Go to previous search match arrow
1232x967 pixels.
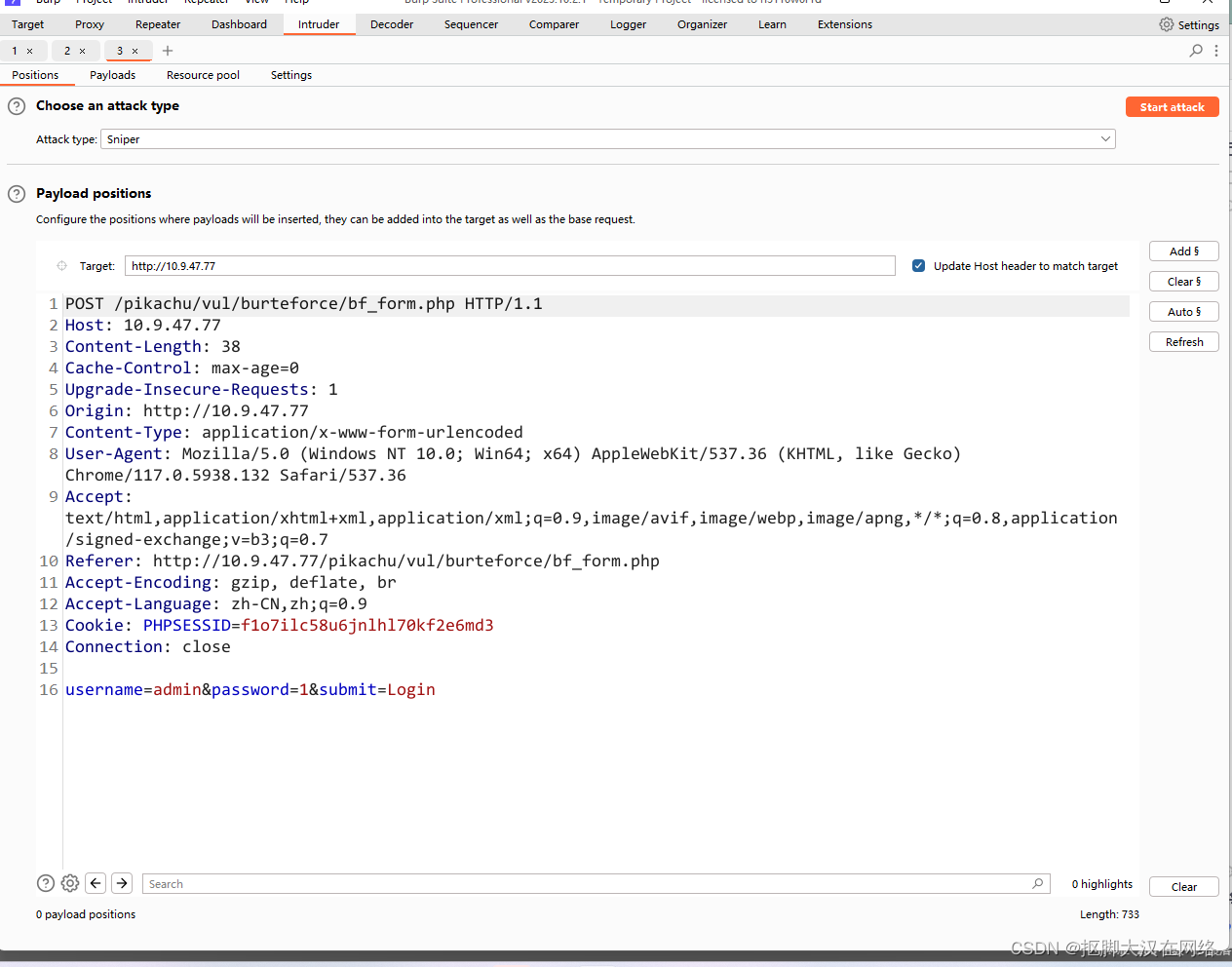tap(96, 883)
